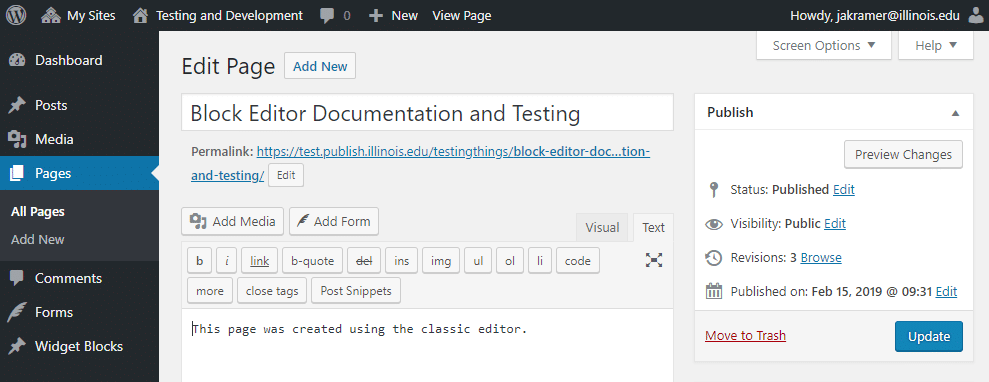The width and height of the screenshot is (989, 382).
Task: Edit the Public visibility setting
Action: 835,223
